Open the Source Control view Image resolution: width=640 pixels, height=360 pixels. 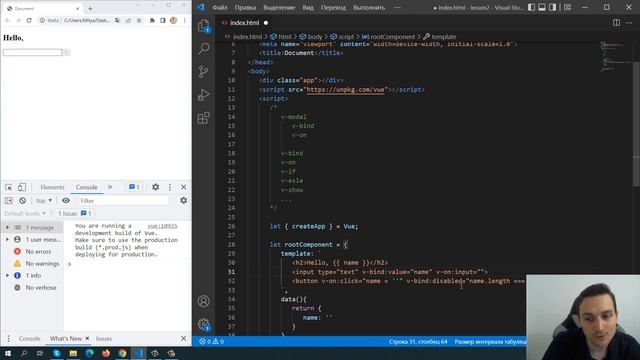(204, 72)
